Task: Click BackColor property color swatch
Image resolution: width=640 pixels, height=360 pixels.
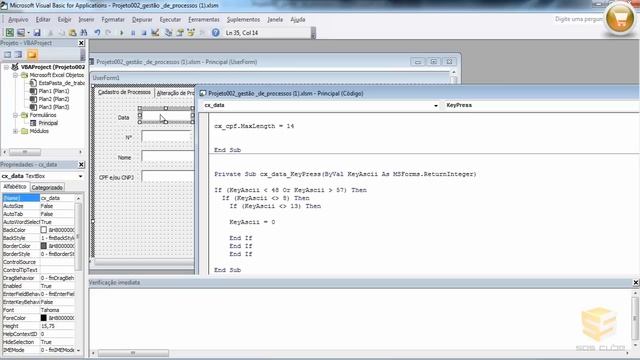Action: (x=44, y=230)
